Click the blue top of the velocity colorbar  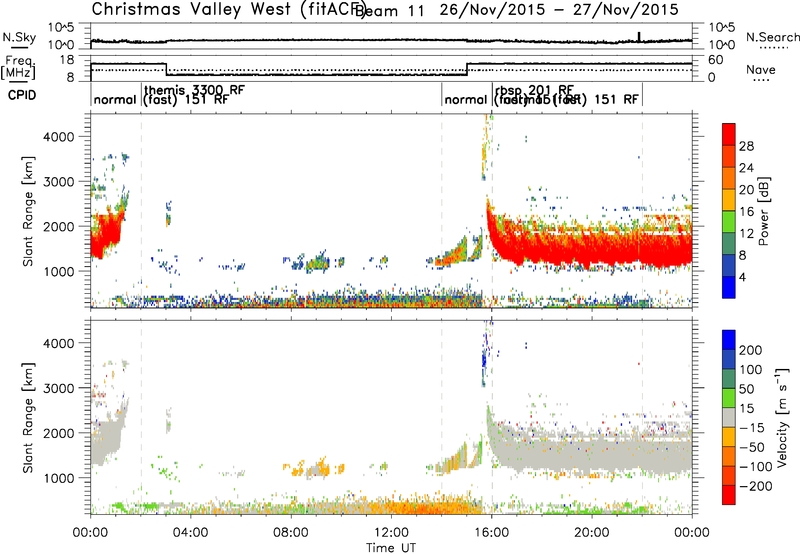(x=729, y=340)
